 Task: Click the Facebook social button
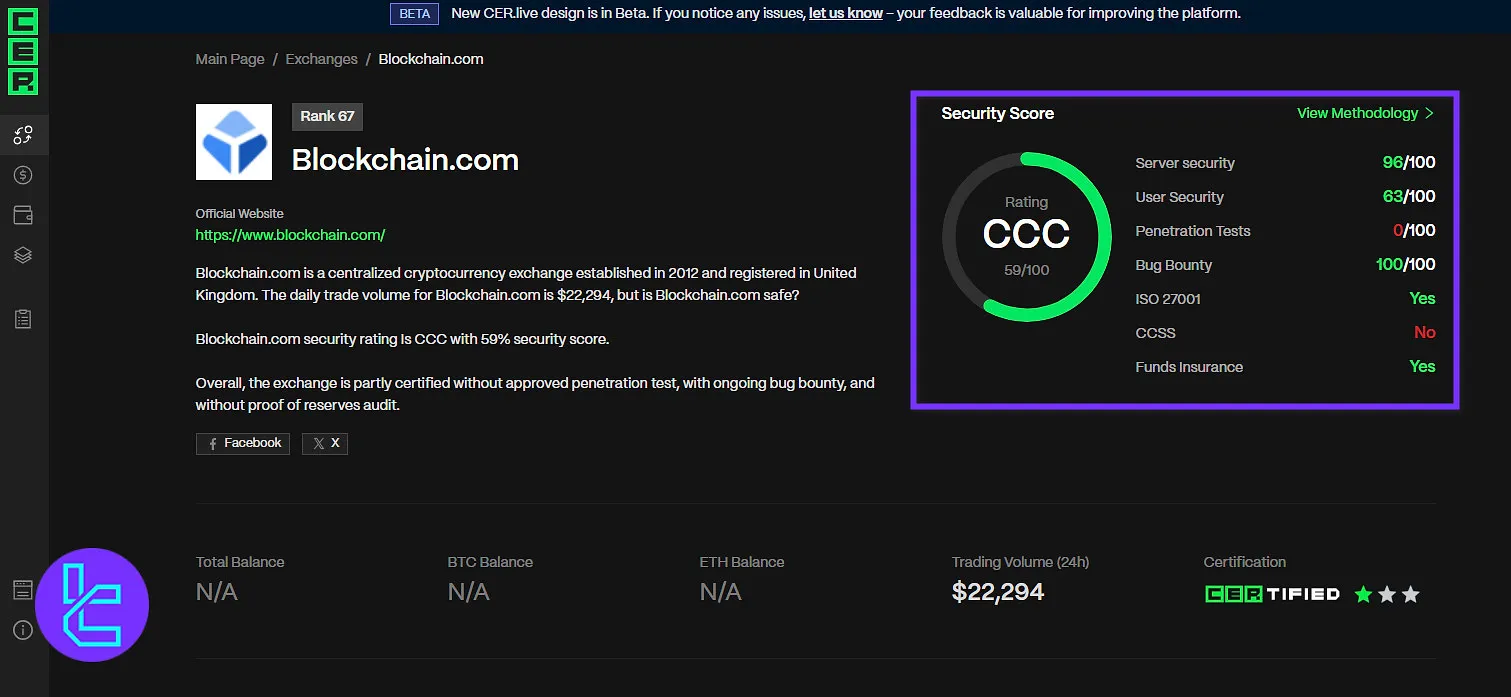click(243, 443)
